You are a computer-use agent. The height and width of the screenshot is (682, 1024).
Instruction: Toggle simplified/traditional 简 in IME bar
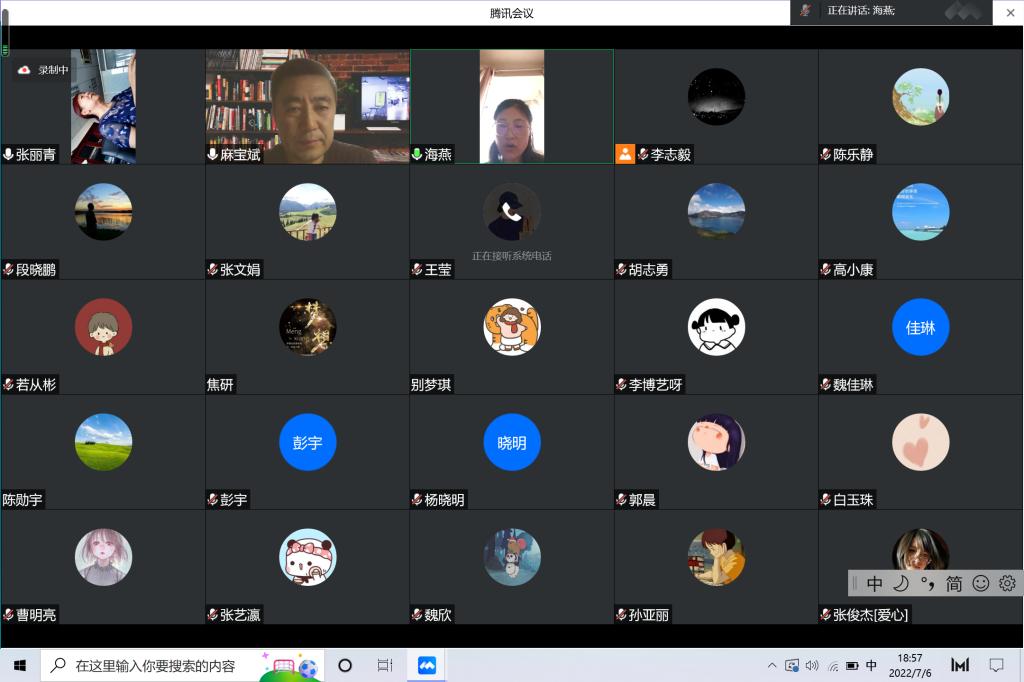(954, 583)
